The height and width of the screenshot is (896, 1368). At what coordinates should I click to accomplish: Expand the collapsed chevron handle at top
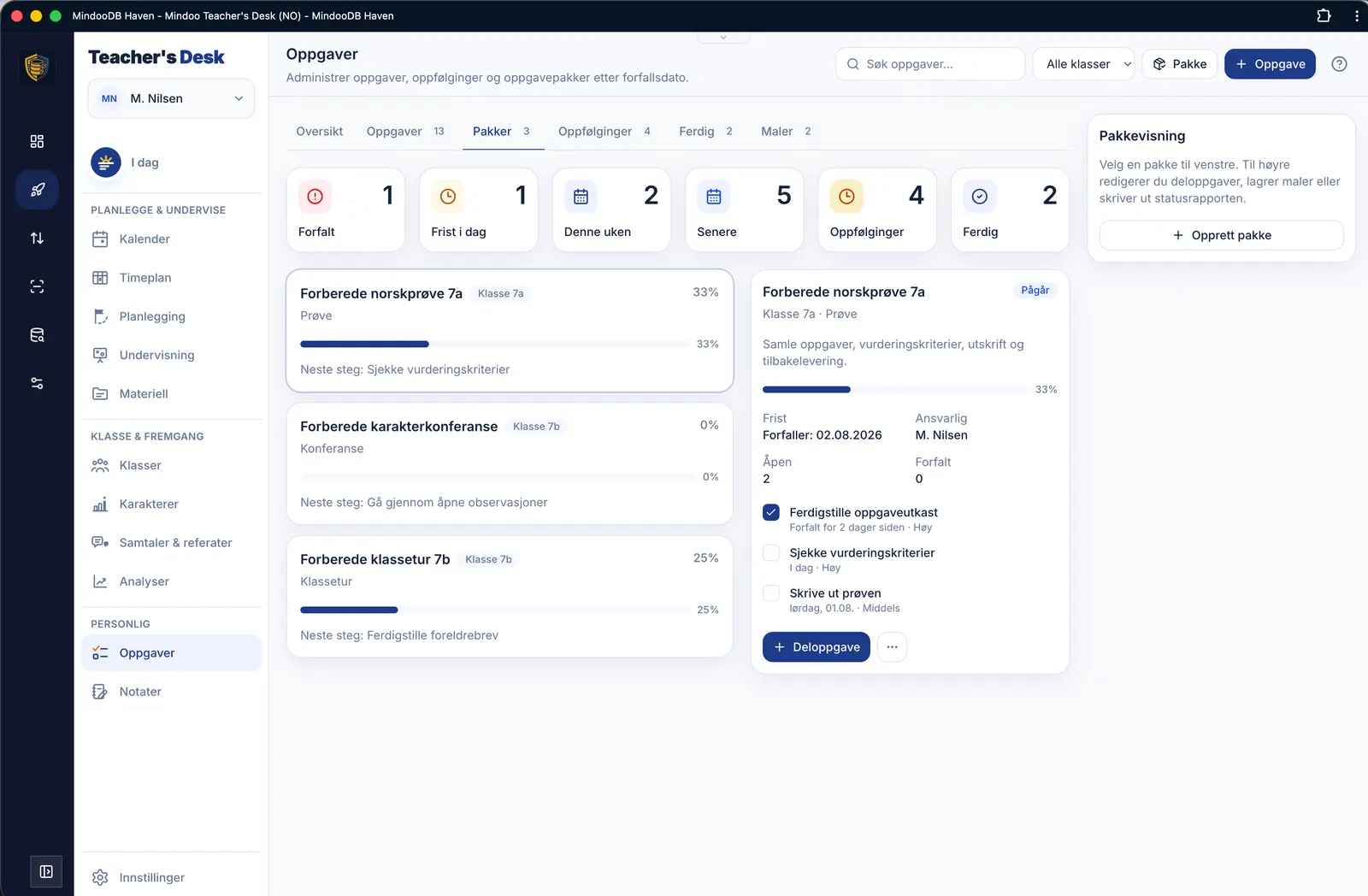(x=723, y=38)
